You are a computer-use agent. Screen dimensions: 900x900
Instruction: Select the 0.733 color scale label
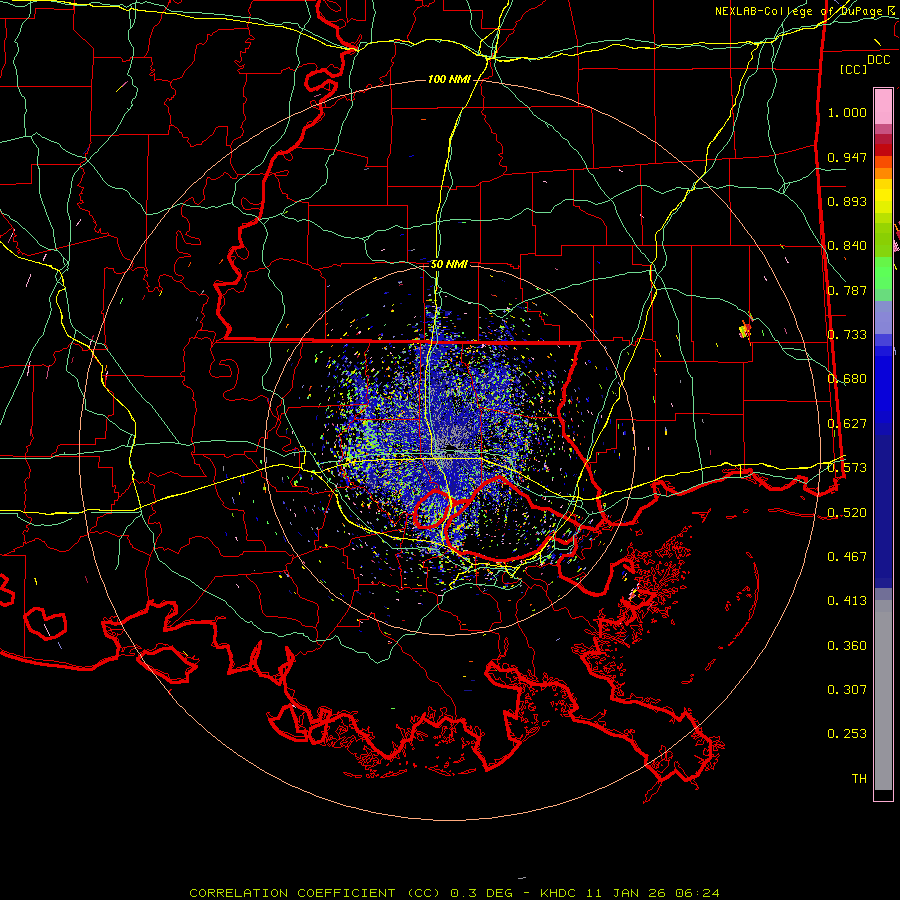[x=847, y=335]
